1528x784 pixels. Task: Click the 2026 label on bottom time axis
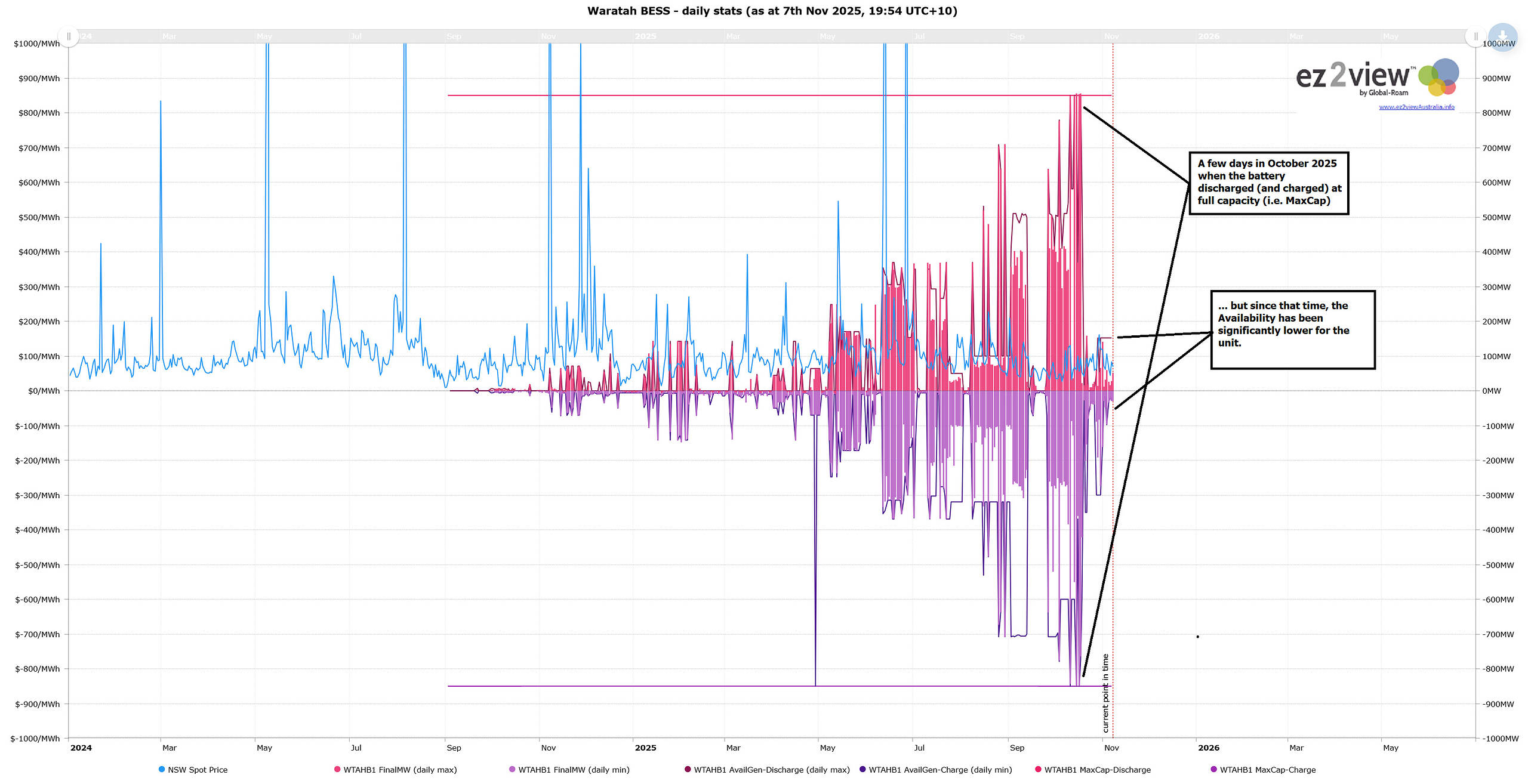coord(1209,748)
